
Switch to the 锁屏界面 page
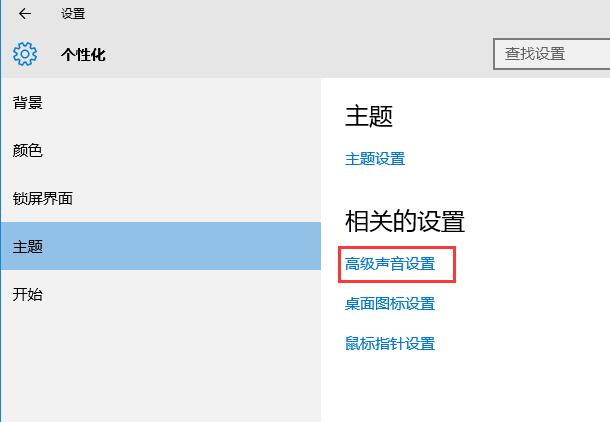(x=42, y=198)
